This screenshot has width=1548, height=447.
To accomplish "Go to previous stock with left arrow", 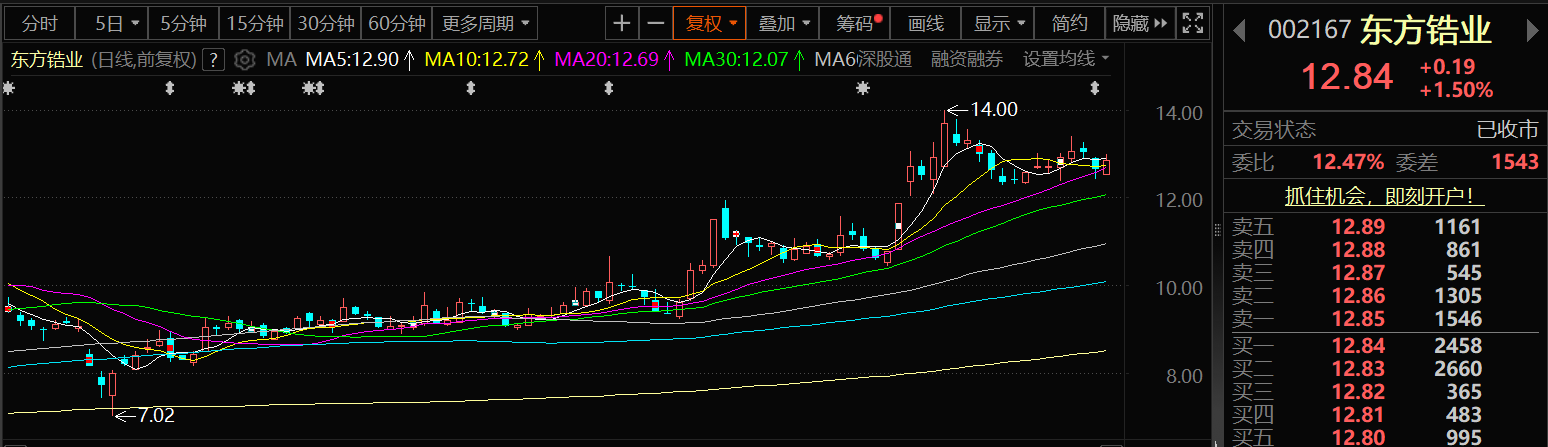I will (x=1239, y=31).
